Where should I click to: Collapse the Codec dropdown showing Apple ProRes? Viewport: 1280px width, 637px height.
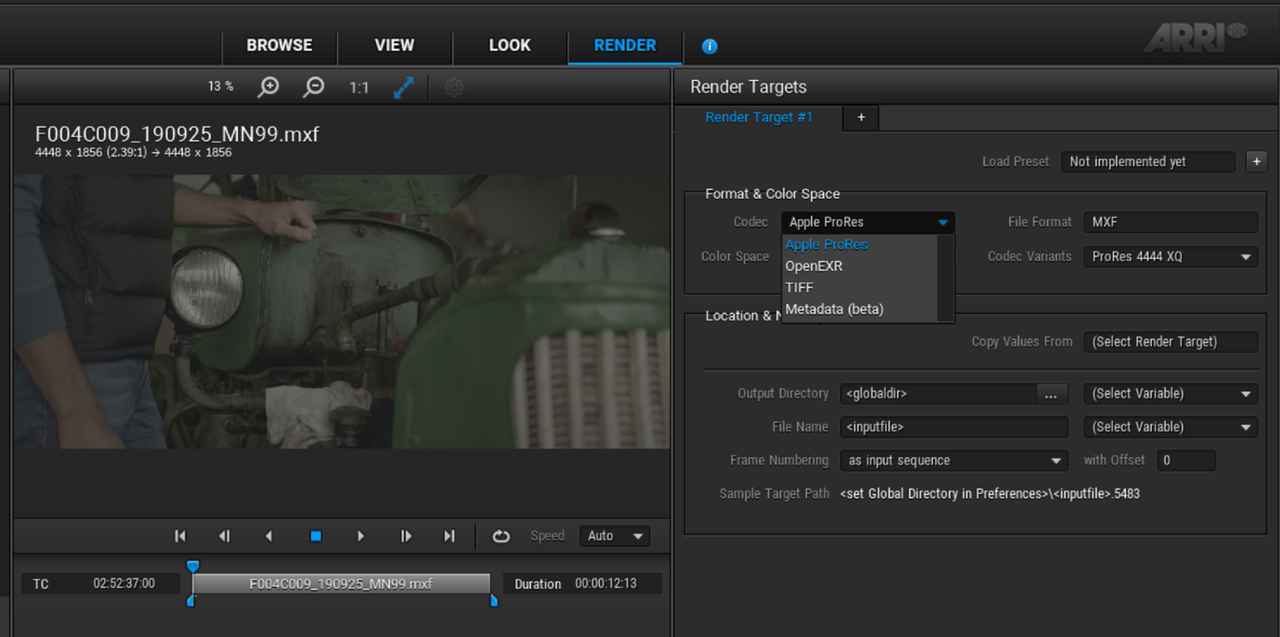click(x=868, y=222)
